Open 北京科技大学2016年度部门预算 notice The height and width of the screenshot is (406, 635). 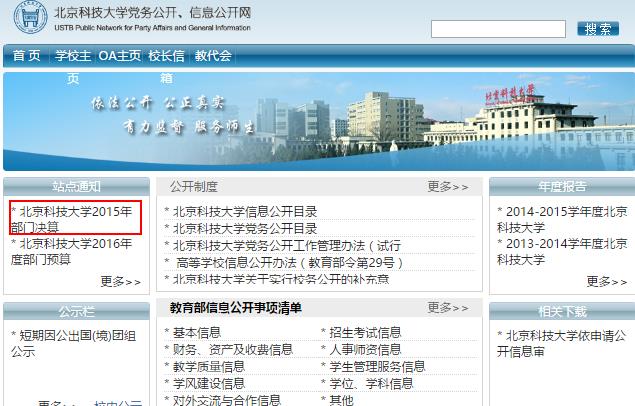(x=72, y=251)
